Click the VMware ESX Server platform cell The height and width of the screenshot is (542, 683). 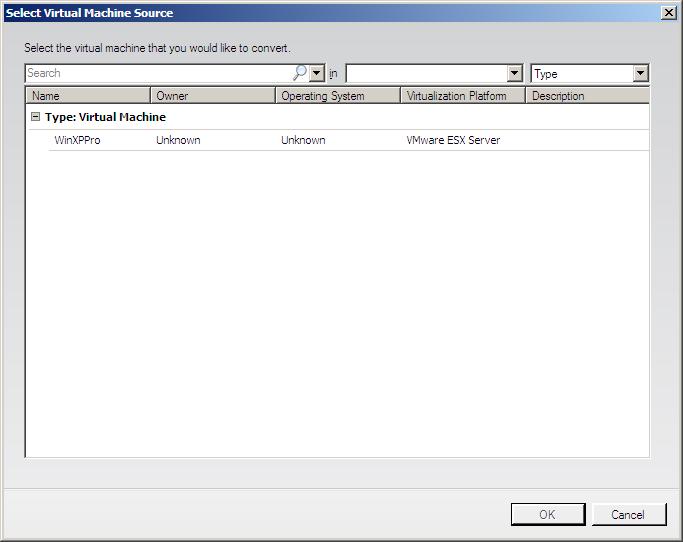[453, 140]
